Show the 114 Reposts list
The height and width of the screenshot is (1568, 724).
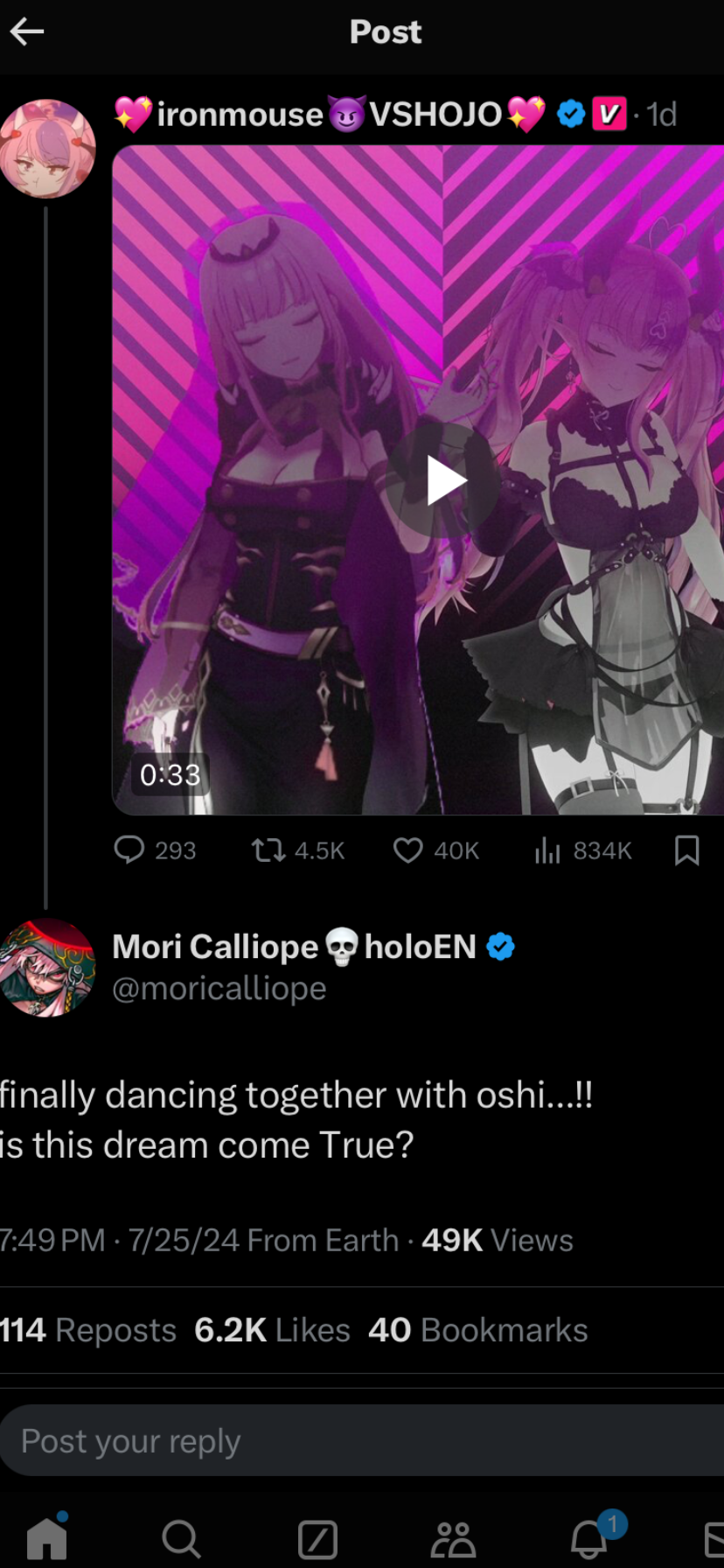click(x=87, y=1330)
